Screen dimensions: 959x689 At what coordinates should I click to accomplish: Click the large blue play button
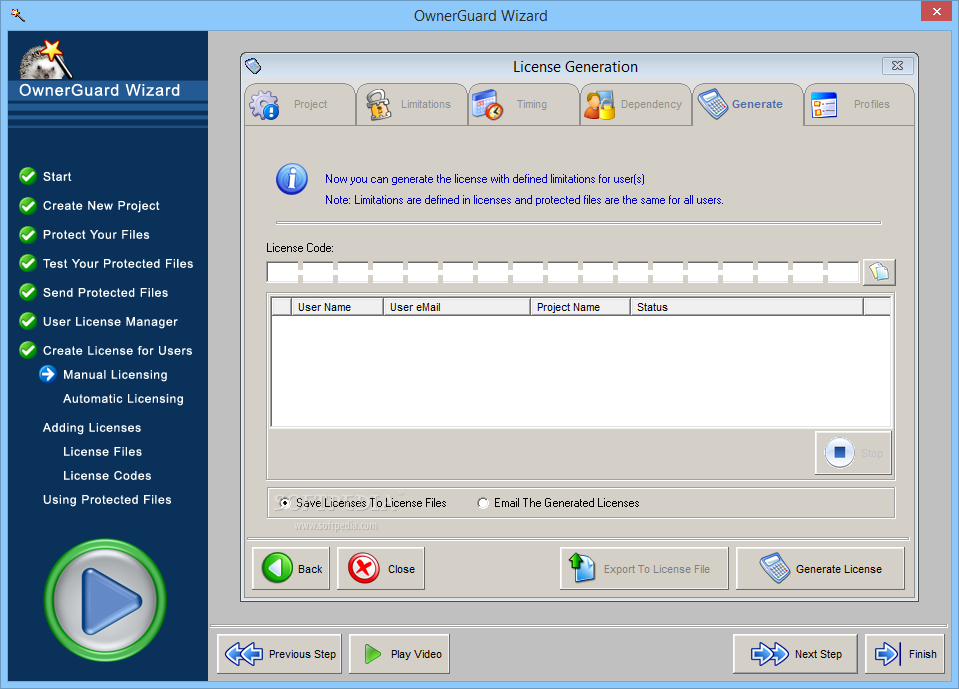tap(105, 600)
